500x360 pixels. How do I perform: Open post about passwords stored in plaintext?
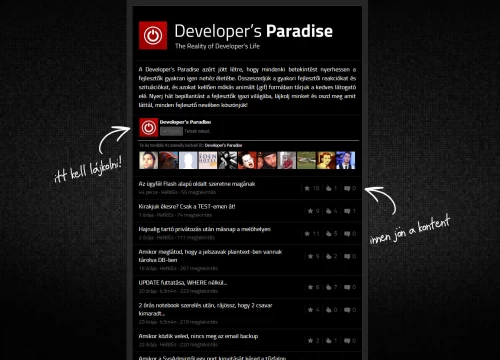pos(210,256)
